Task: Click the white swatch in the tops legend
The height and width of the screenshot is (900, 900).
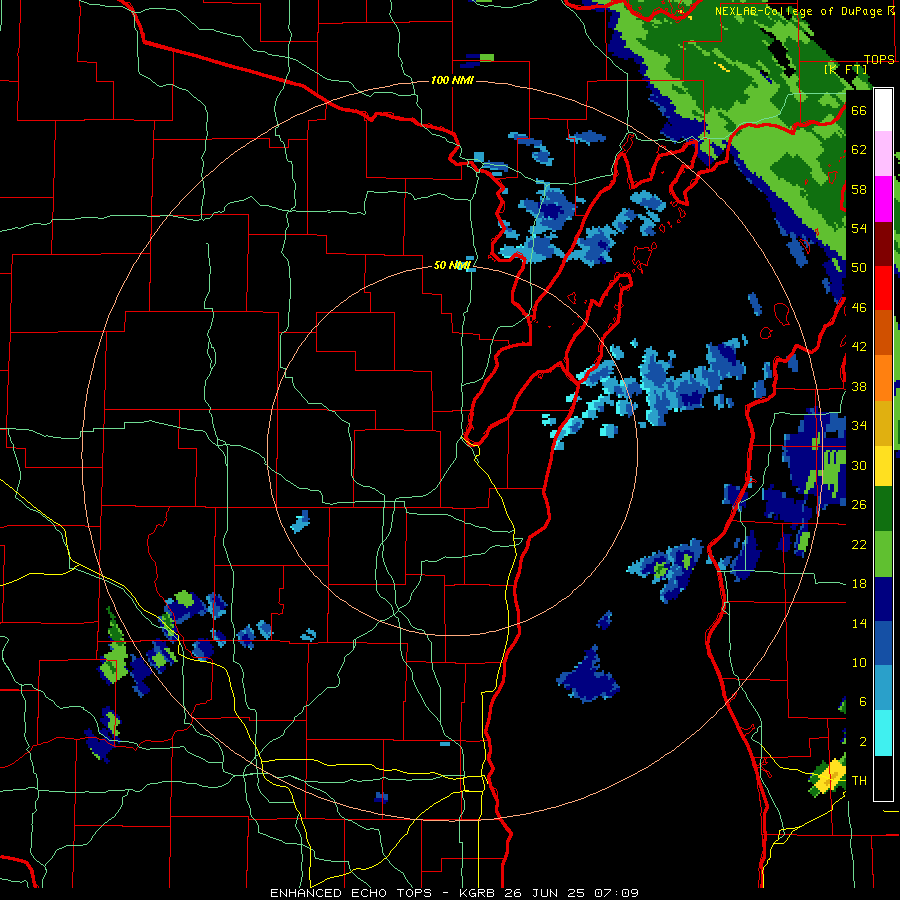Action: tap(883, 110)
